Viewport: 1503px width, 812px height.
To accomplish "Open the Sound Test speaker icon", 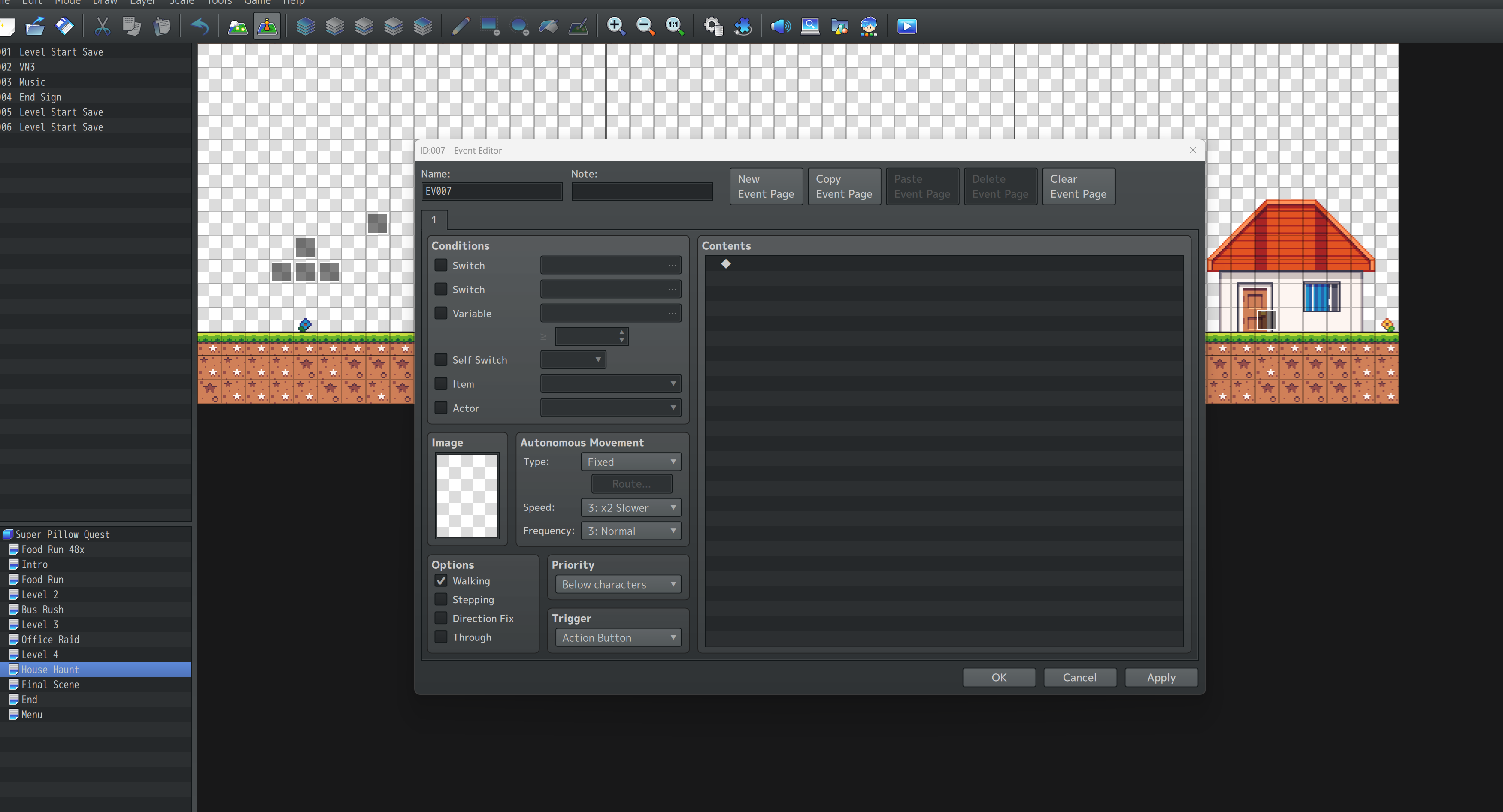I will coord(780,26).
